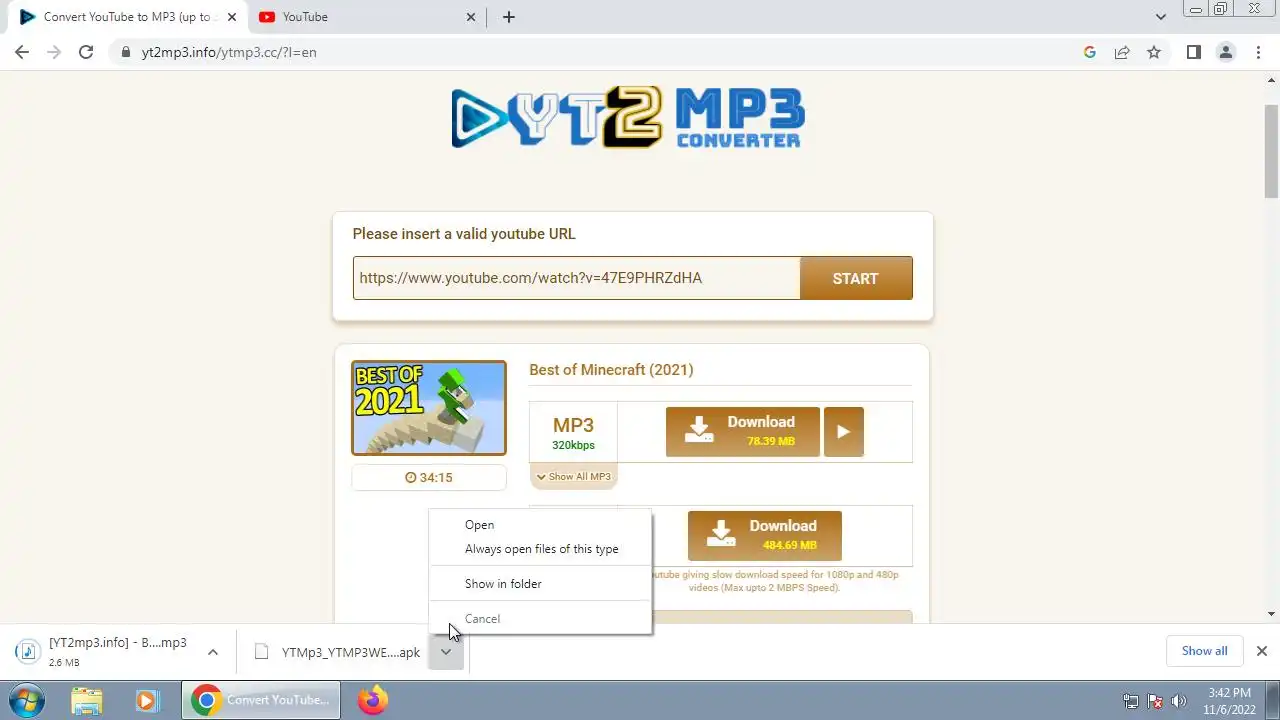Click the scrollbar up arrow
This screenshot has height=720, width=1280.
[x=1271, y=79]
